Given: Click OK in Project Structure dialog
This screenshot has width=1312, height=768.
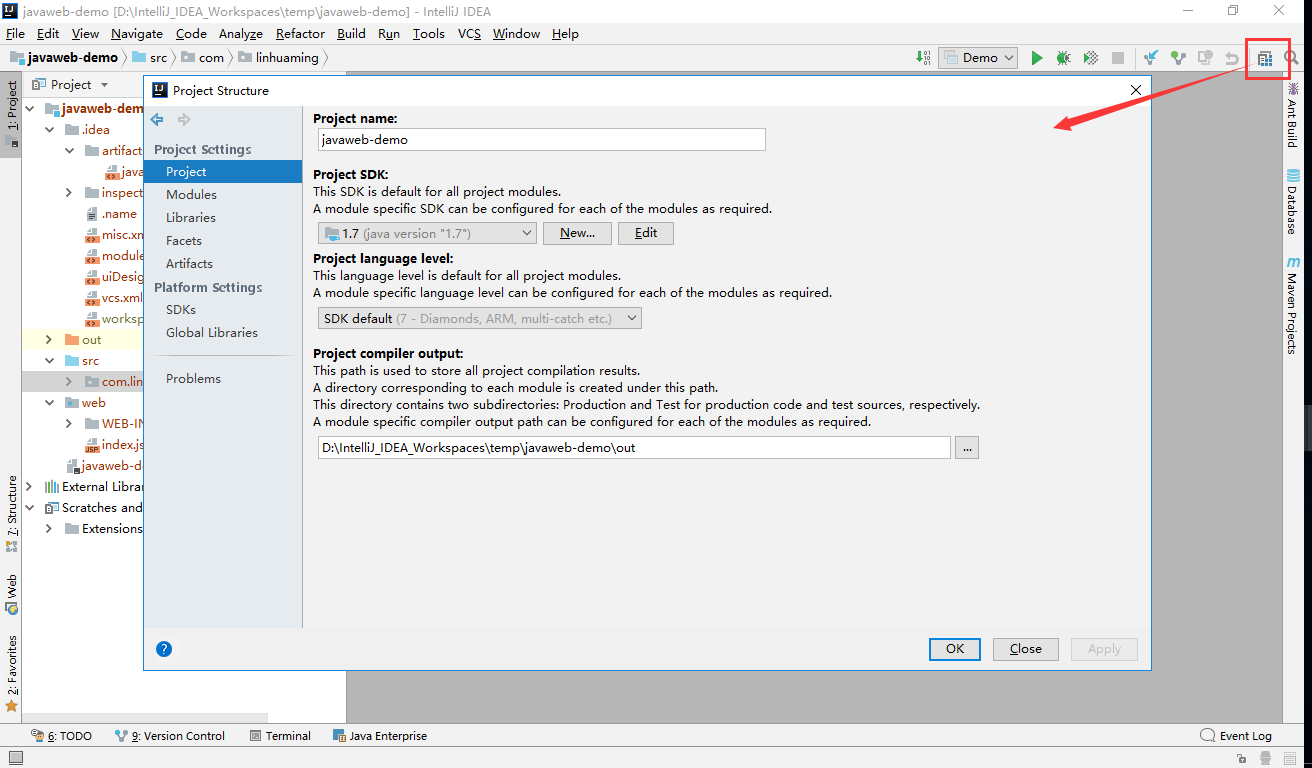Looking at the screenshot, I should point(955,649).
